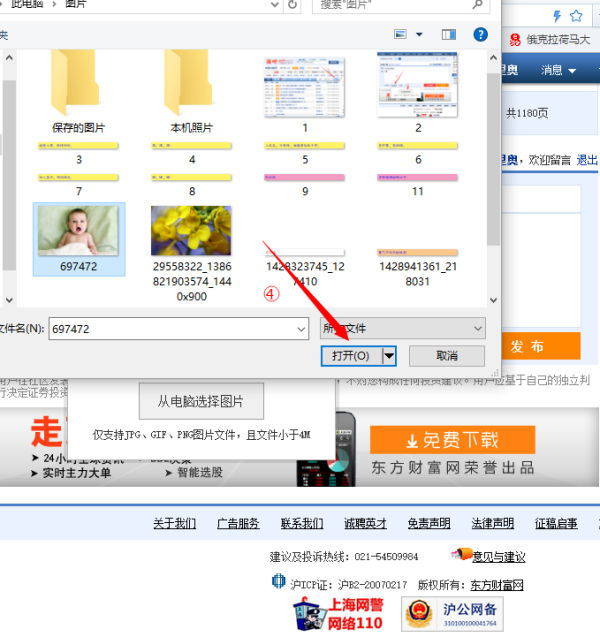This screenshot has height=637, width=600.
Task: Click the refresh icon beside address bar
Action: point(292,5)
